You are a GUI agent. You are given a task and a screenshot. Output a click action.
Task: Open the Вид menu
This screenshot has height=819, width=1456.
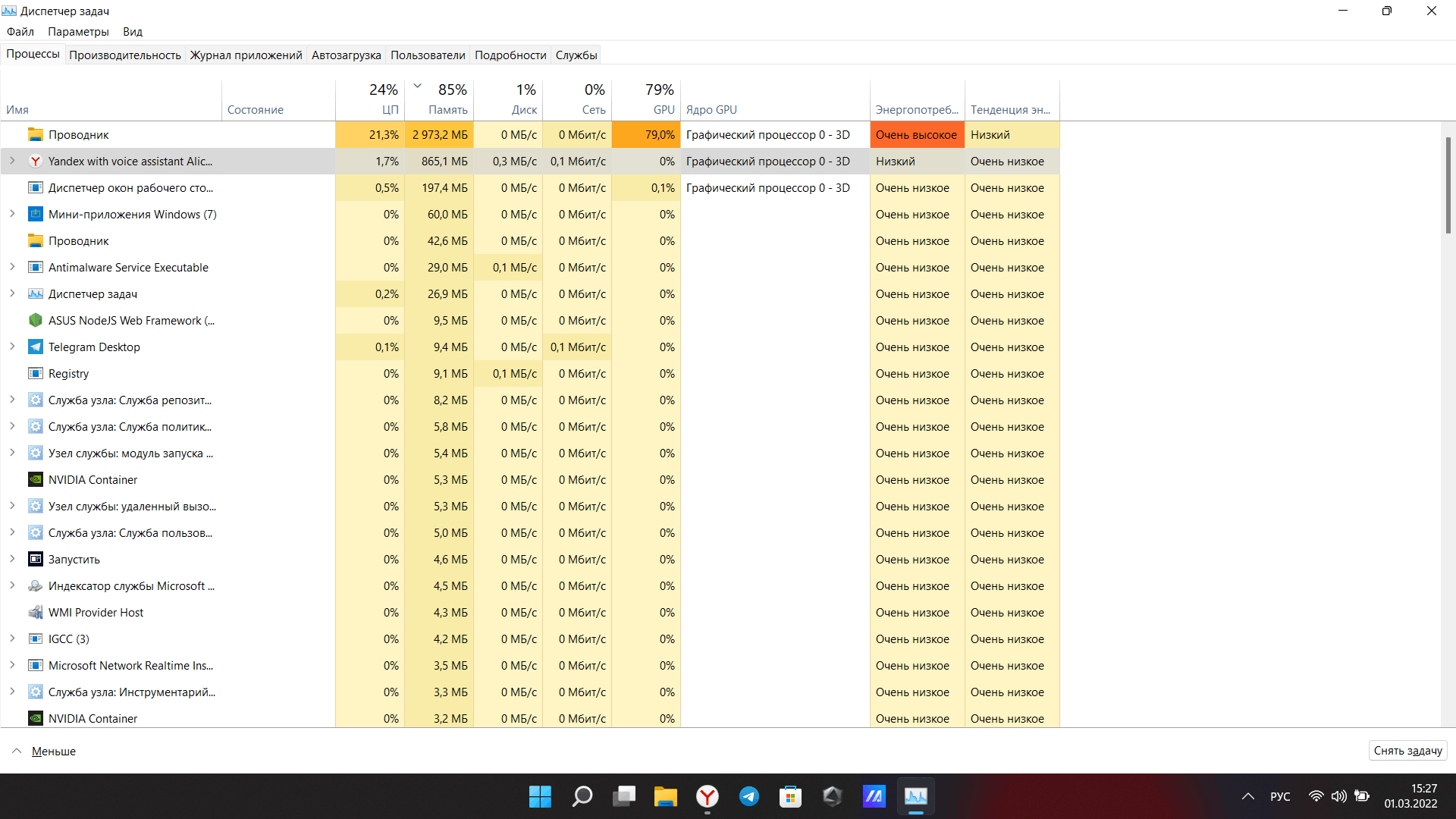(x=133, y=32)
